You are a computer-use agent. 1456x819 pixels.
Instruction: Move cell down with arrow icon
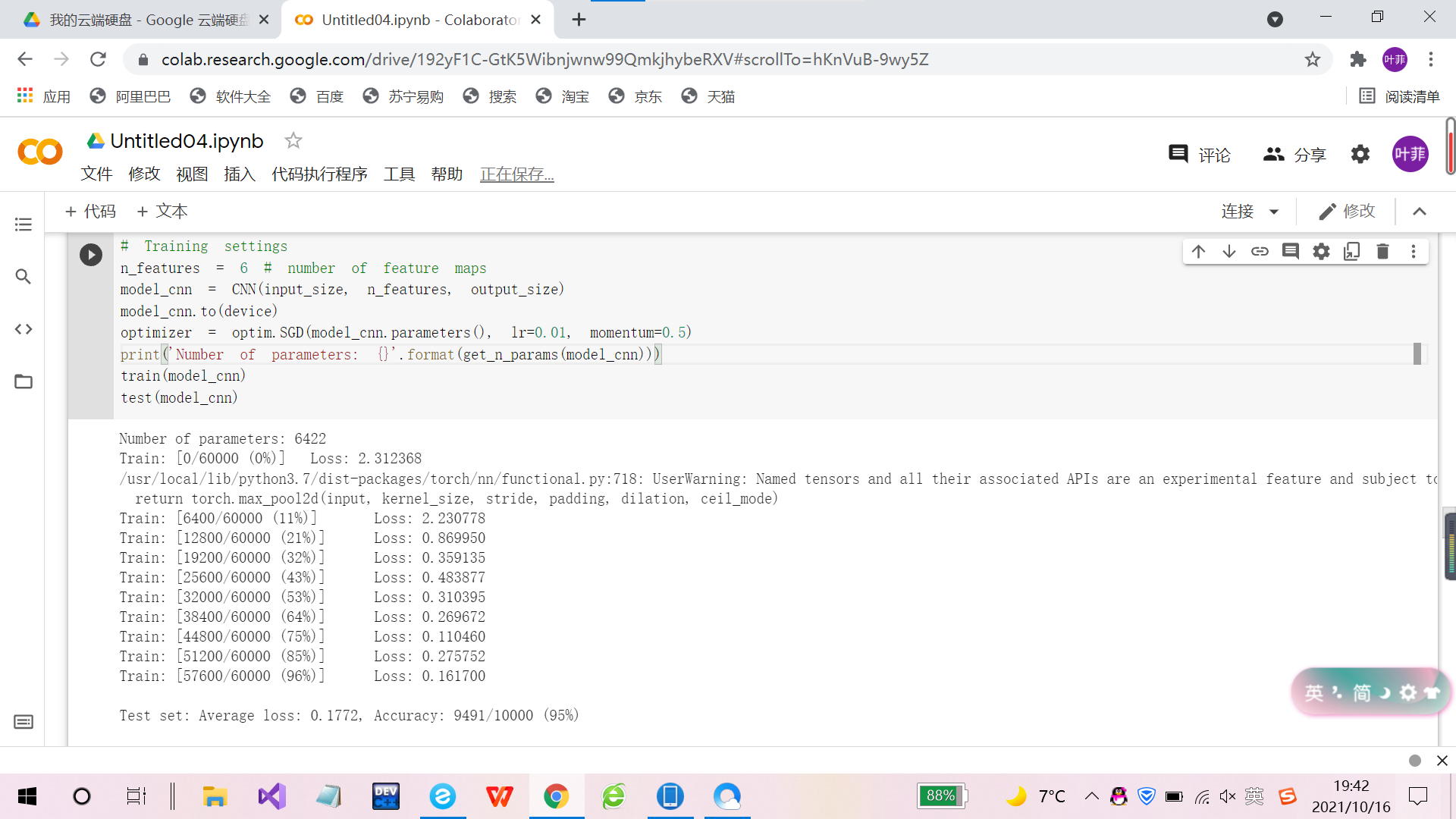[x=1229, y=252]
